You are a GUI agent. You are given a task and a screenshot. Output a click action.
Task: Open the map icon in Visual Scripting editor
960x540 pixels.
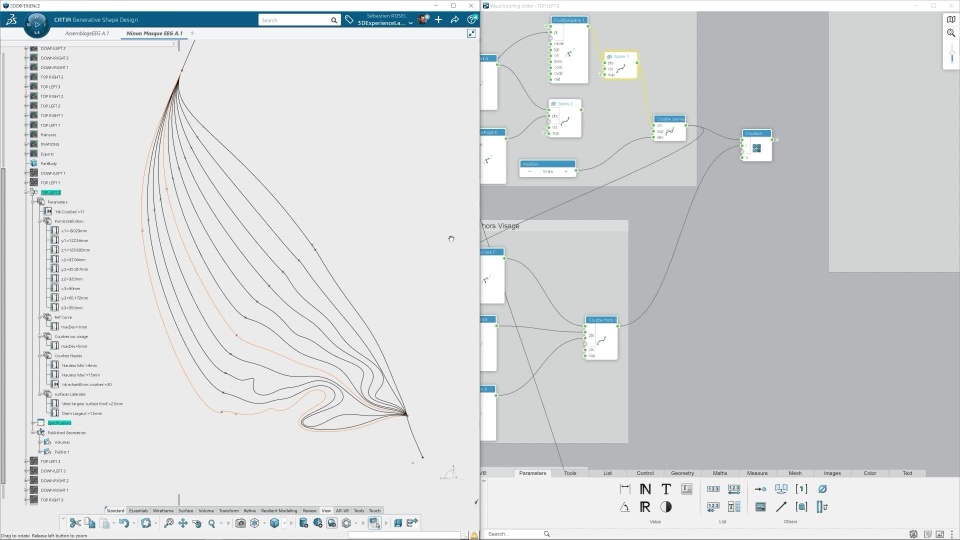[x=951, y=20]
